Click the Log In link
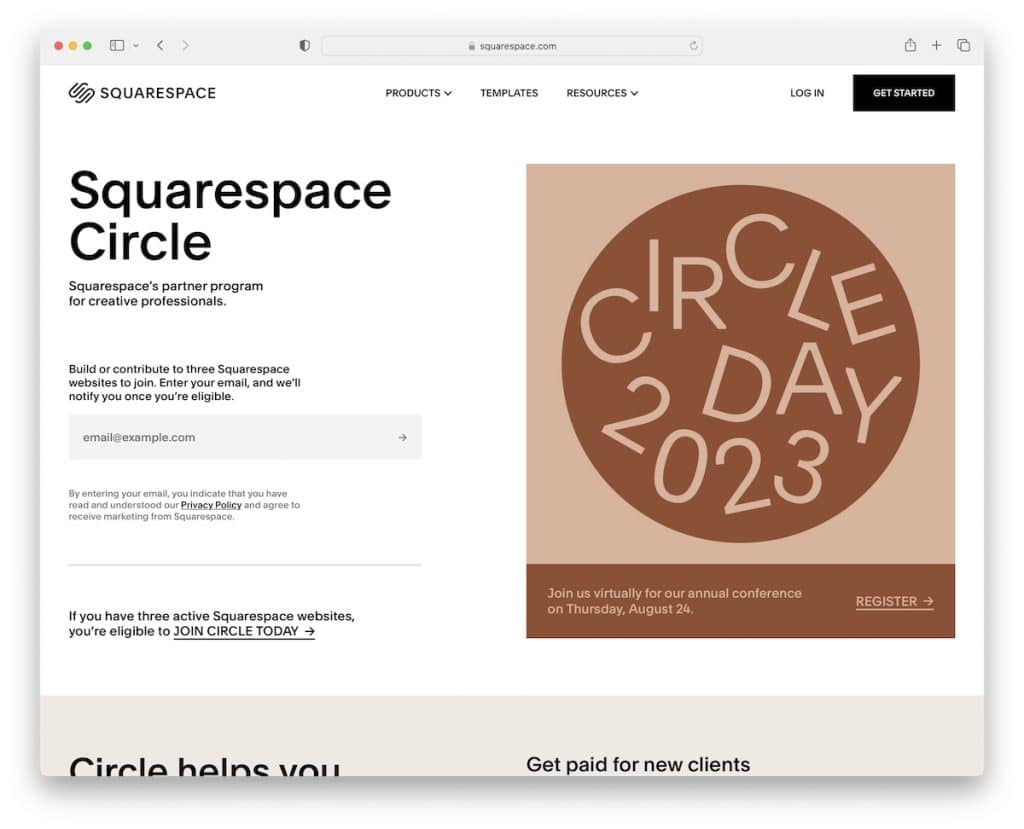 coord(807,93)
